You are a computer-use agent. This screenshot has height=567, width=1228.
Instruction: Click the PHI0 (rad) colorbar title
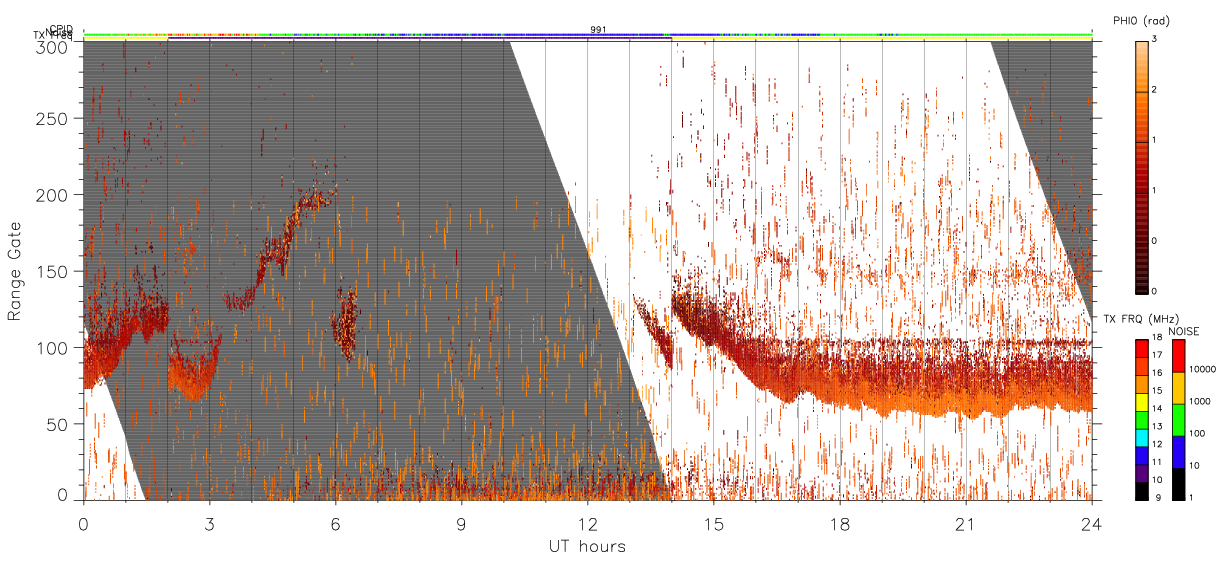tap(1141, 20)
